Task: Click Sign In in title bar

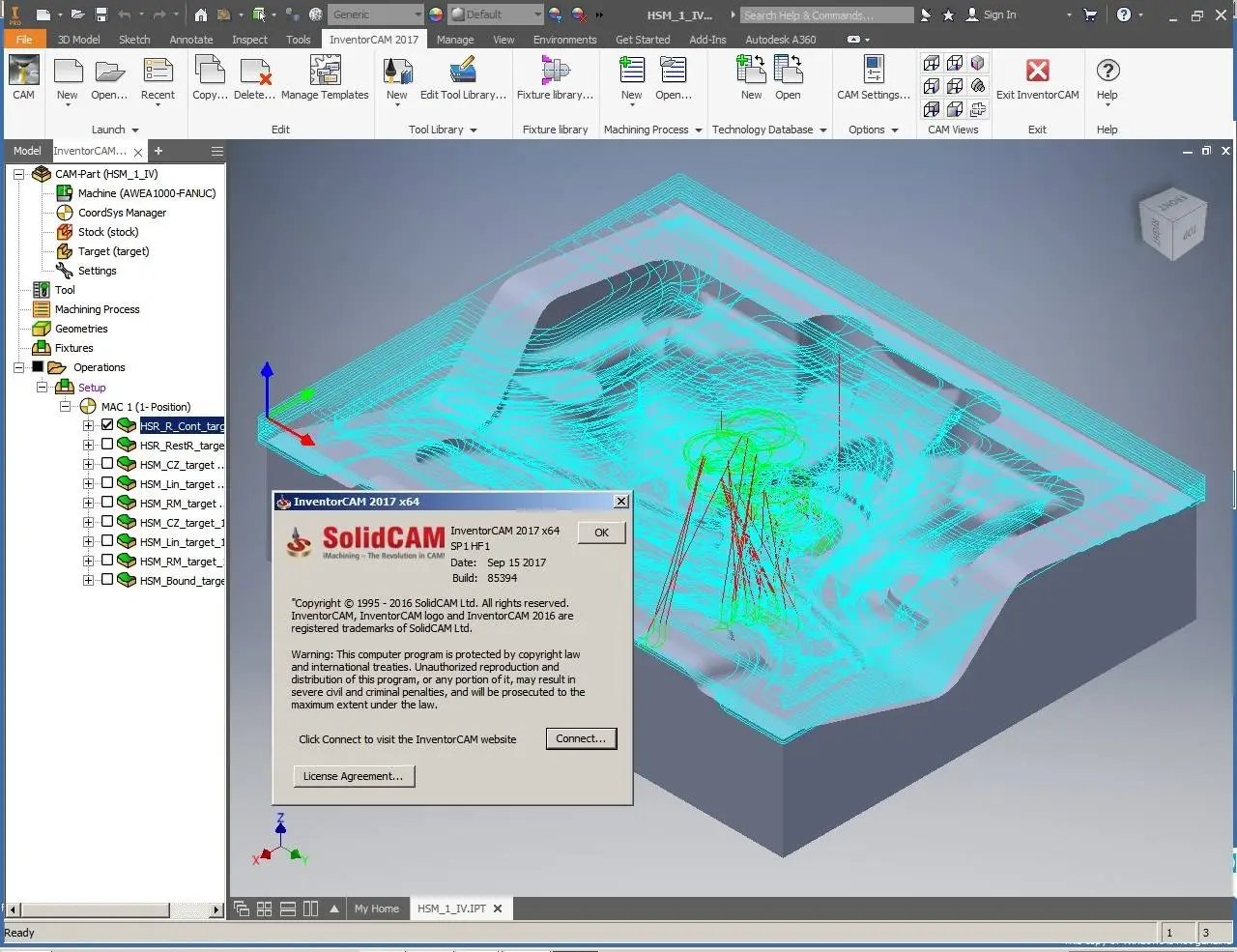Action: 991,14
